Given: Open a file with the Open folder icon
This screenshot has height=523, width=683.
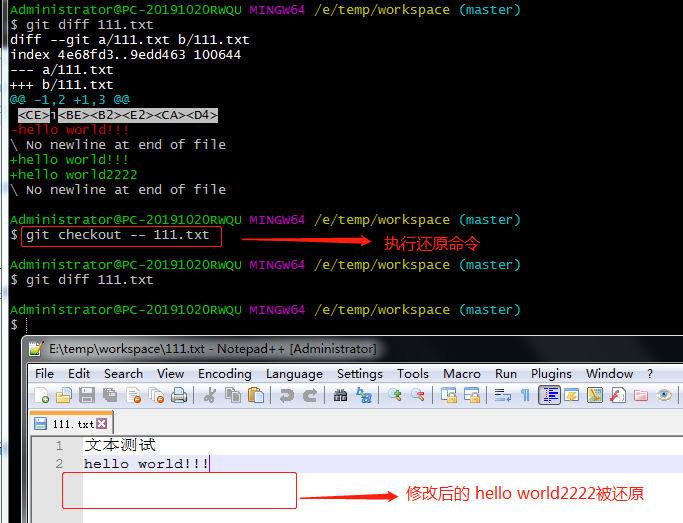Looking at the screenshot, I should pyautogui.click(x=64, y=395).
